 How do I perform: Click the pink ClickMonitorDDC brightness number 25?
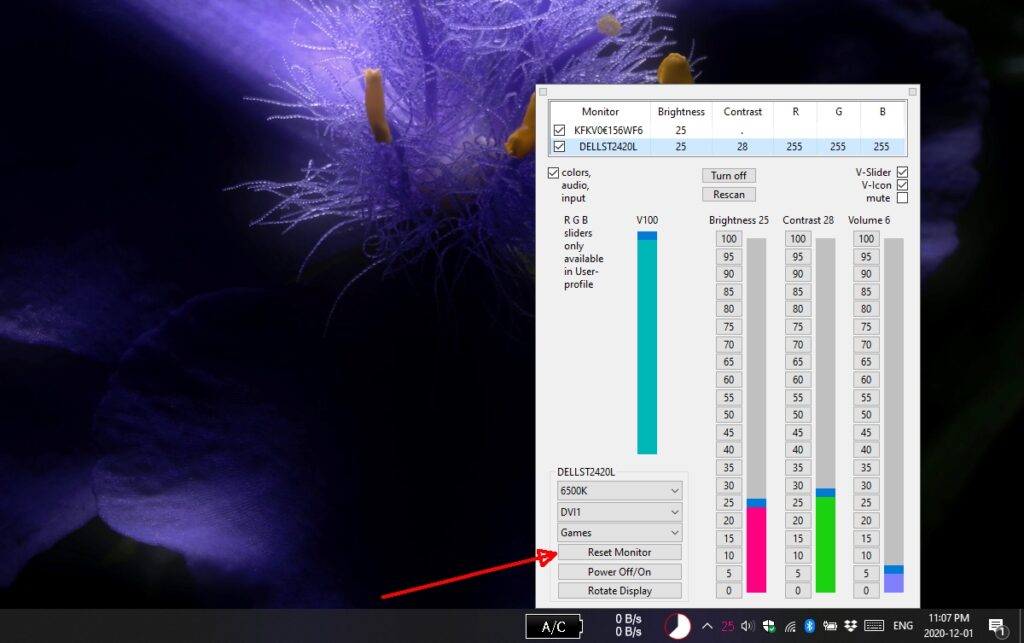pyautogui.click(x=728, y=626)
